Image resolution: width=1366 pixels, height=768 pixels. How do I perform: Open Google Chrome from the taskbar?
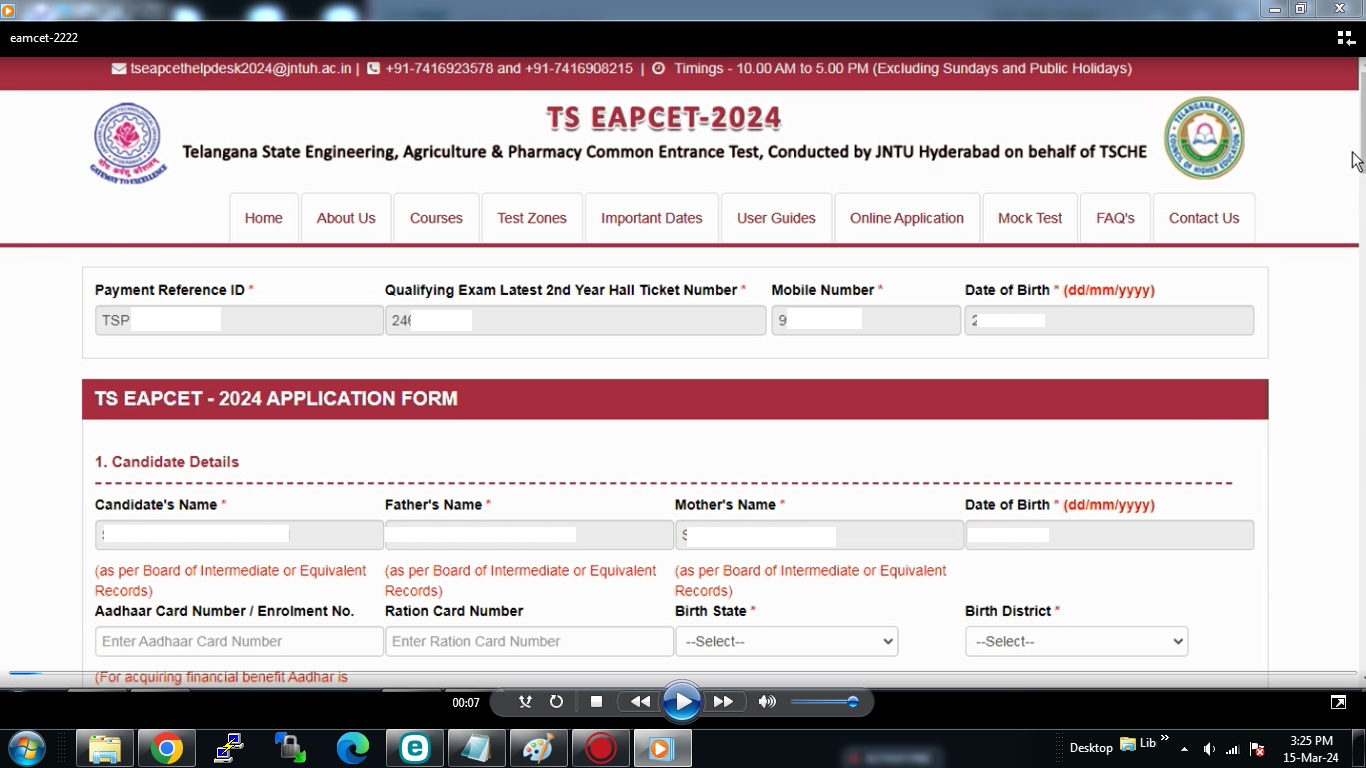click(167, 748)
